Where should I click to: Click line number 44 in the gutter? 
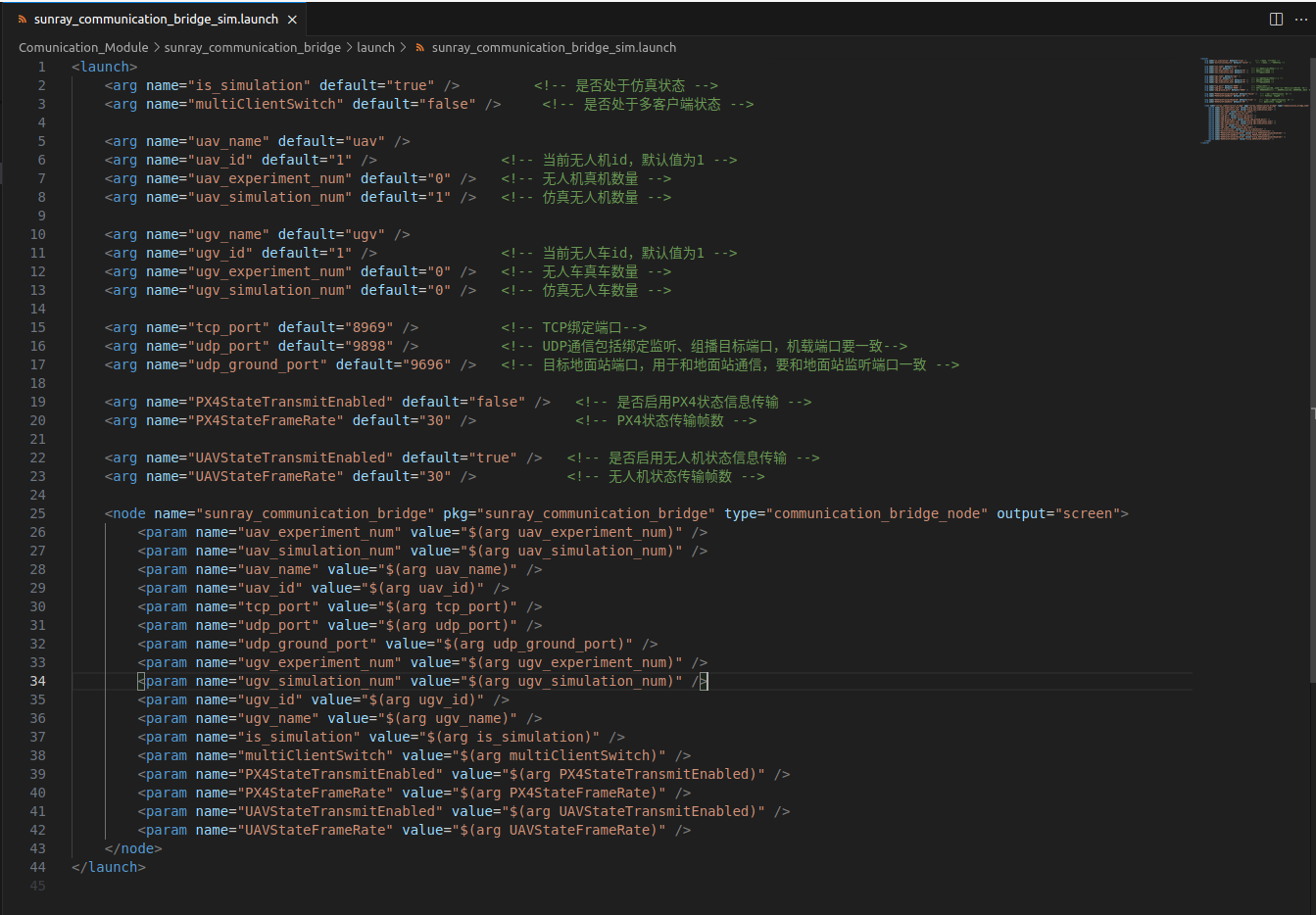[37, 867]
